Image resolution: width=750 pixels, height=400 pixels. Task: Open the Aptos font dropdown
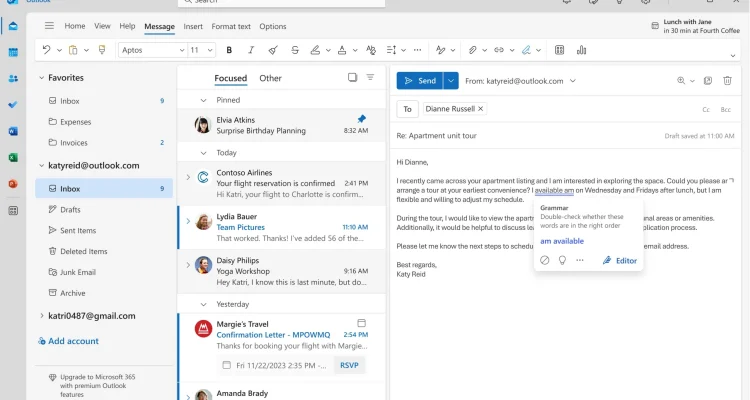point(152,50)
